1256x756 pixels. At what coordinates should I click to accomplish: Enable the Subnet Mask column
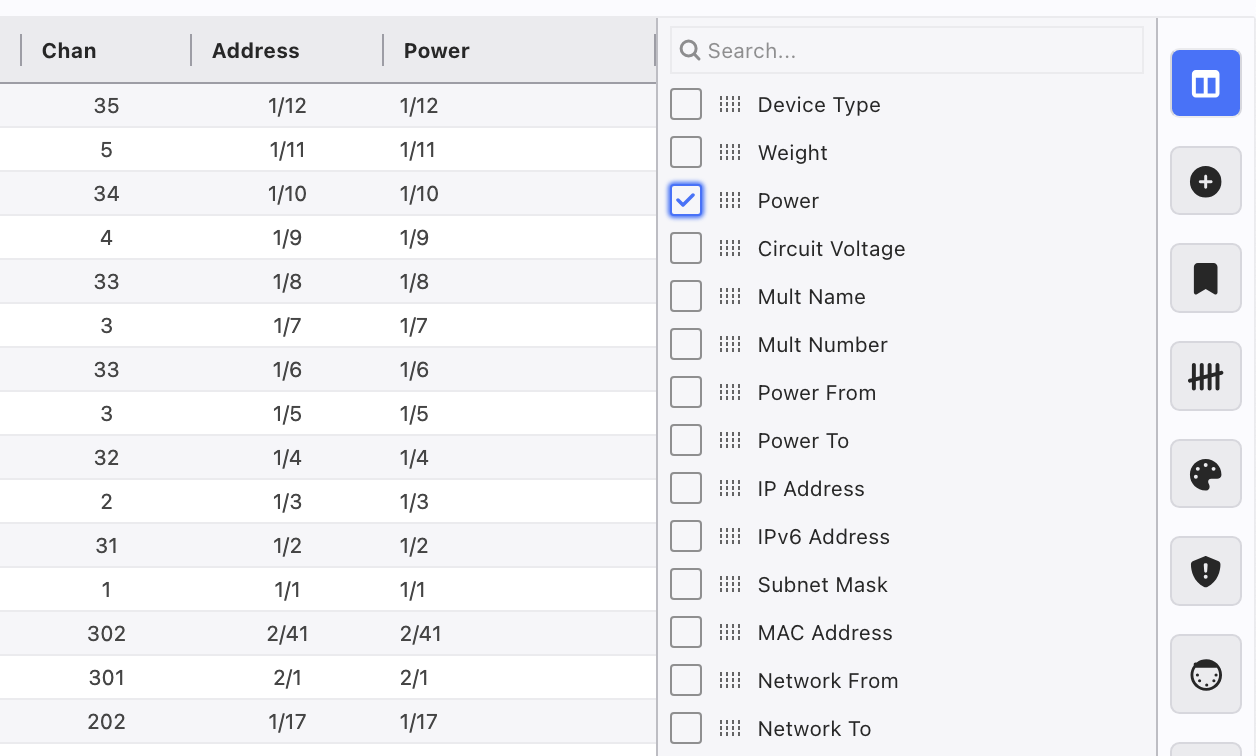[x=686, y=585]
